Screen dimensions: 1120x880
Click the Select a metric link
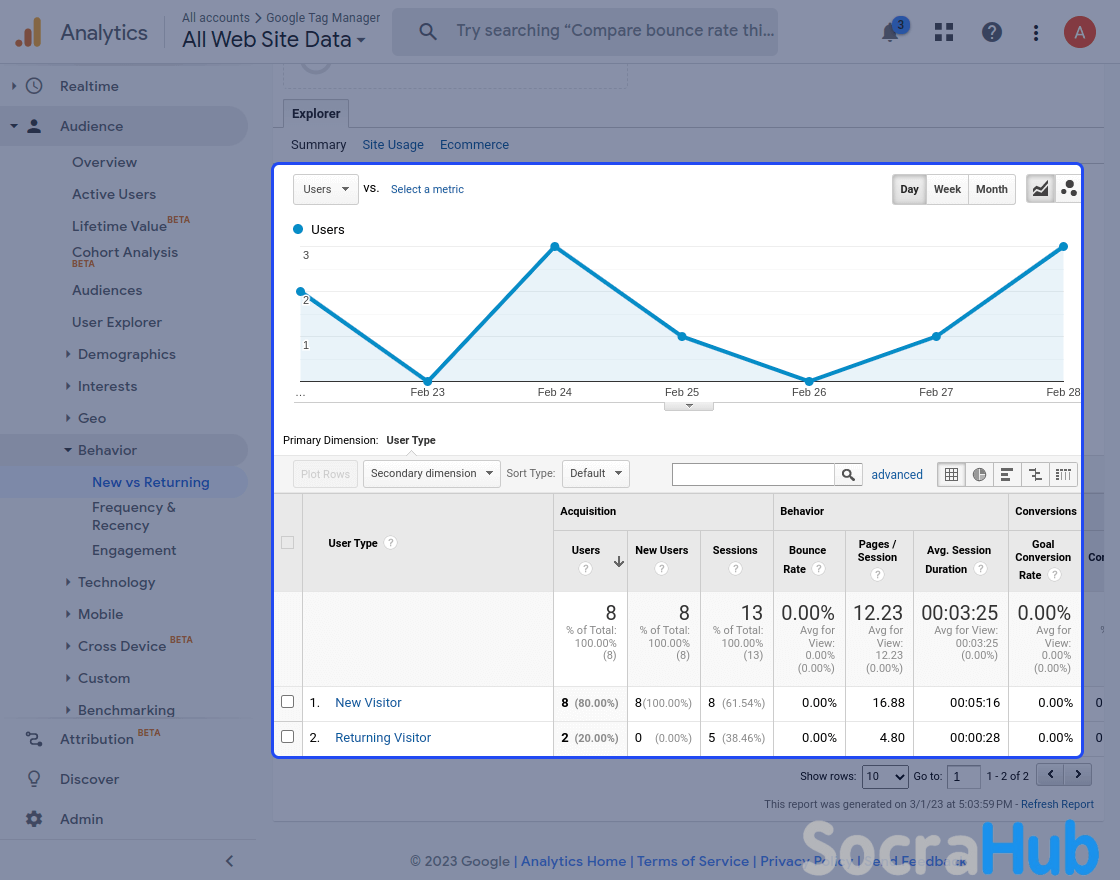pyautogui.click(x=427, y=189)
